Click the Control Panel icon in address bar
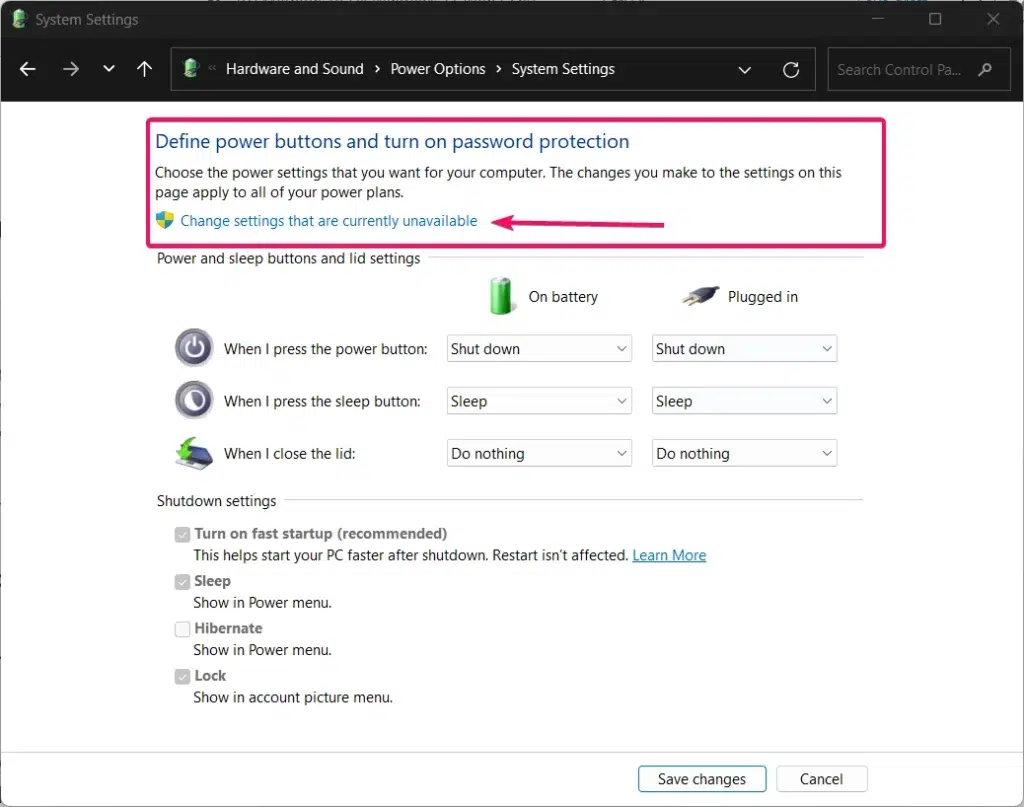This screenshot has width=1024, height=807. [x=191, y=68]
